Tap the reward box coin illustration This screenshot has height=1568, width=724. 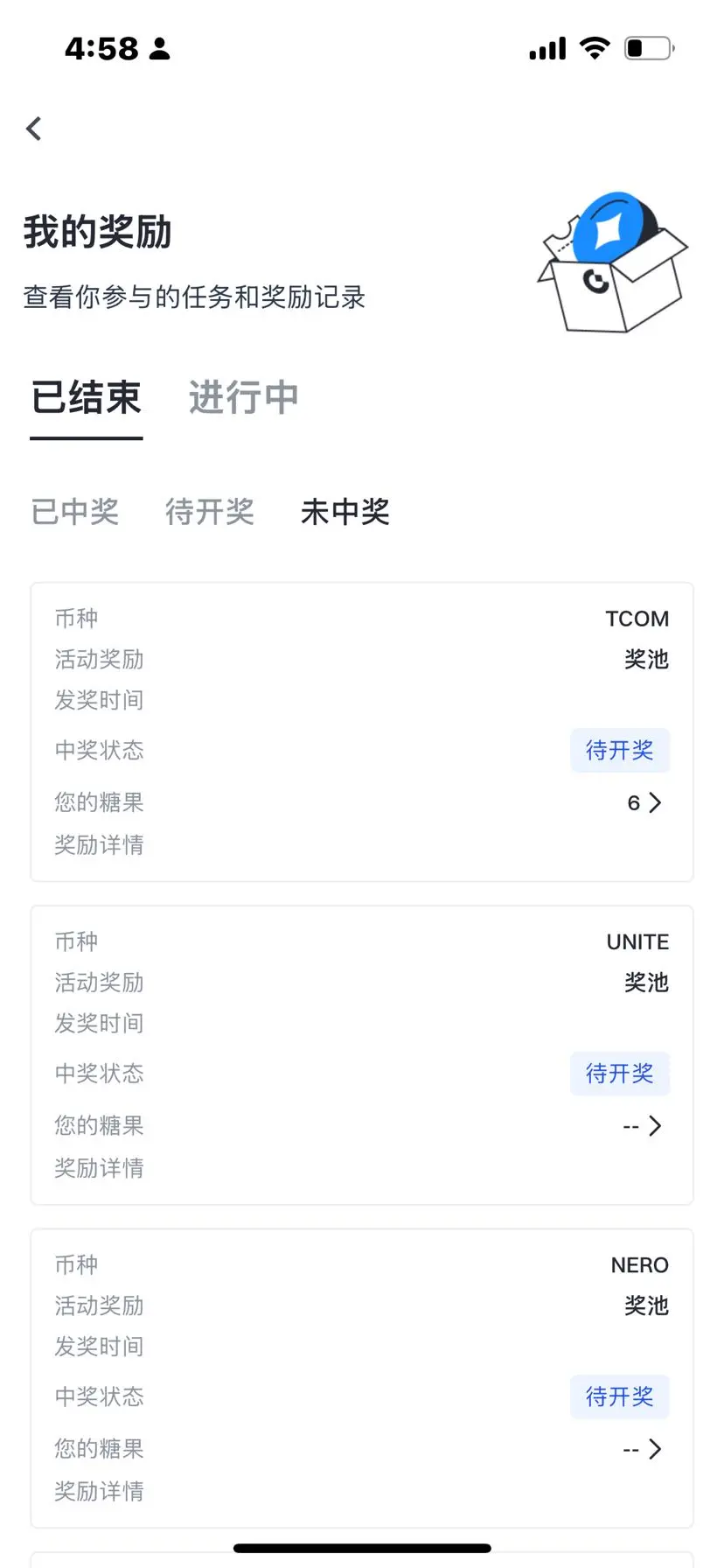(x=612, y=262)
